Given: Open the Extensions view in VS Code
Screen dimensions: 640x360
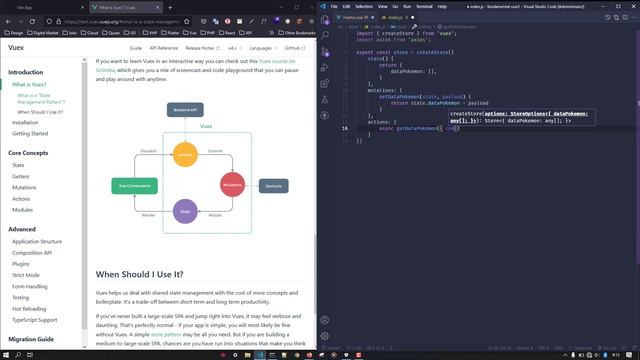Looking at the screenshot, I should (x=325, y=84).
